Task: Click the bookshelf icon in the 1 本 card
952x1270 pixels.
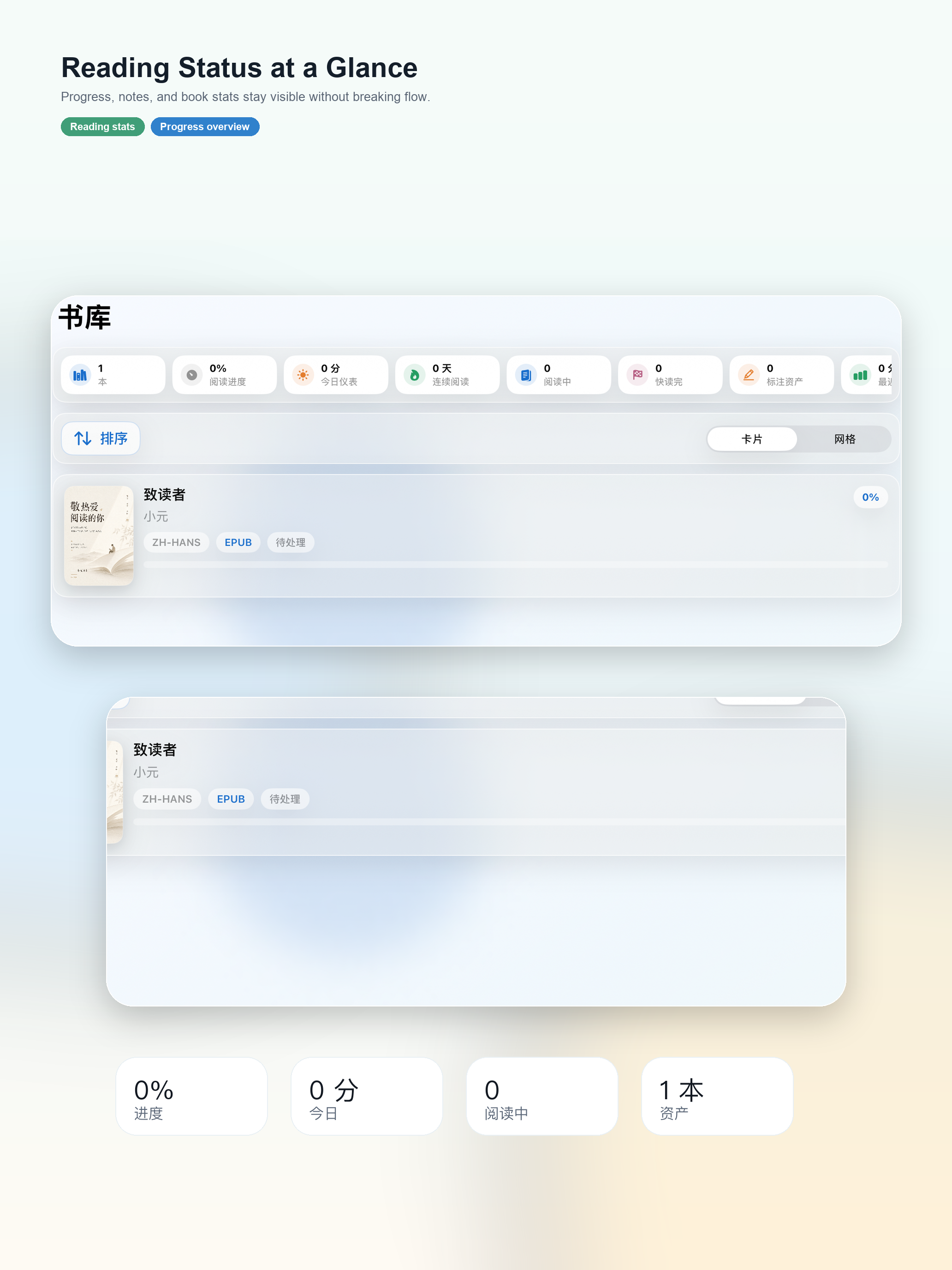Action: (x=80, y=375)
